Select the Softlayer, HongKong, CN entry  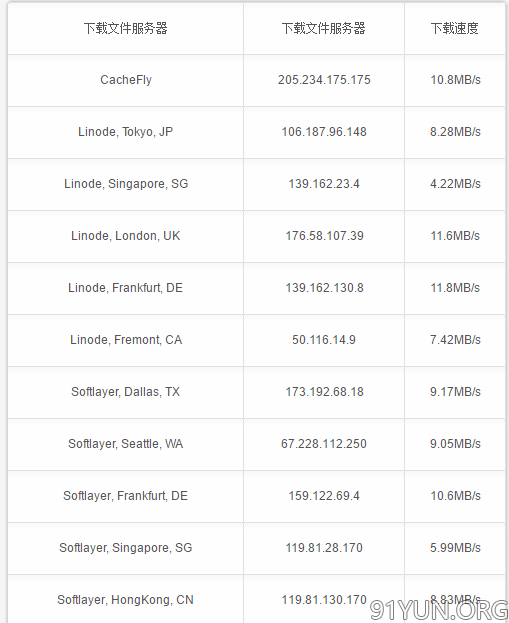(x=126, y=600)
